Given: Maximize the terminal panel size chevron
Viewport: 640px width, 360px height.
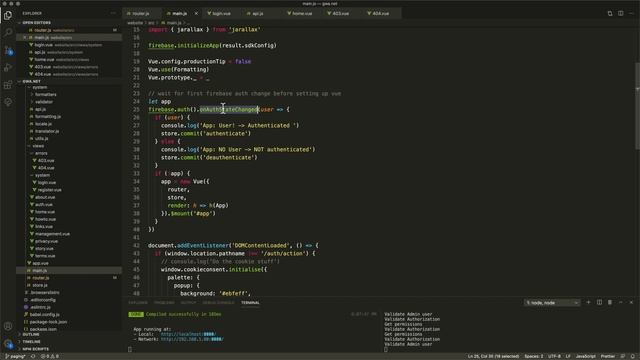Looking at the screenshot, I should (620, 302).
